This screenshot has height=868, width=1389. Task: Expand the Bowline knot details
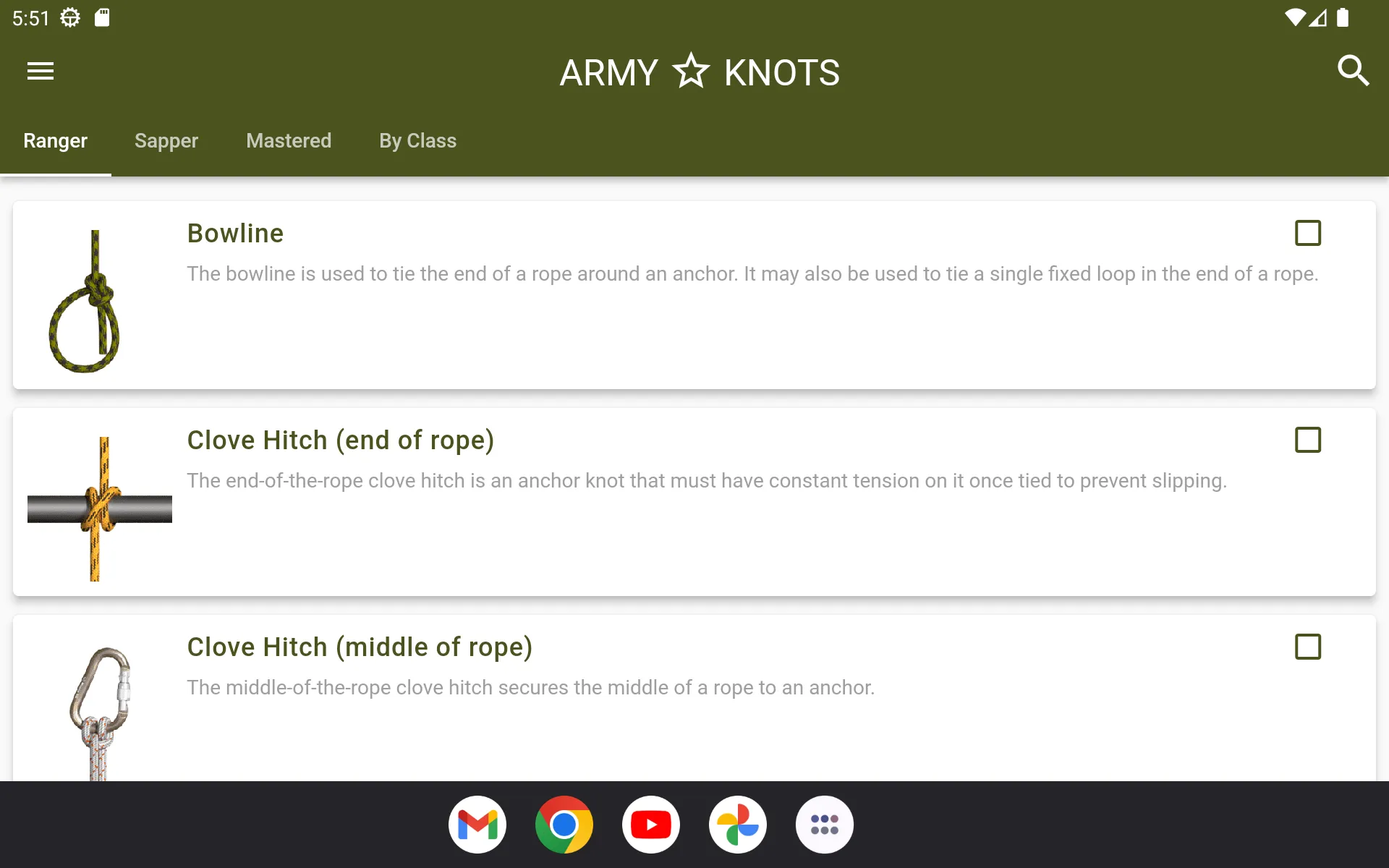pyautogui.click(x=694, y=294)
